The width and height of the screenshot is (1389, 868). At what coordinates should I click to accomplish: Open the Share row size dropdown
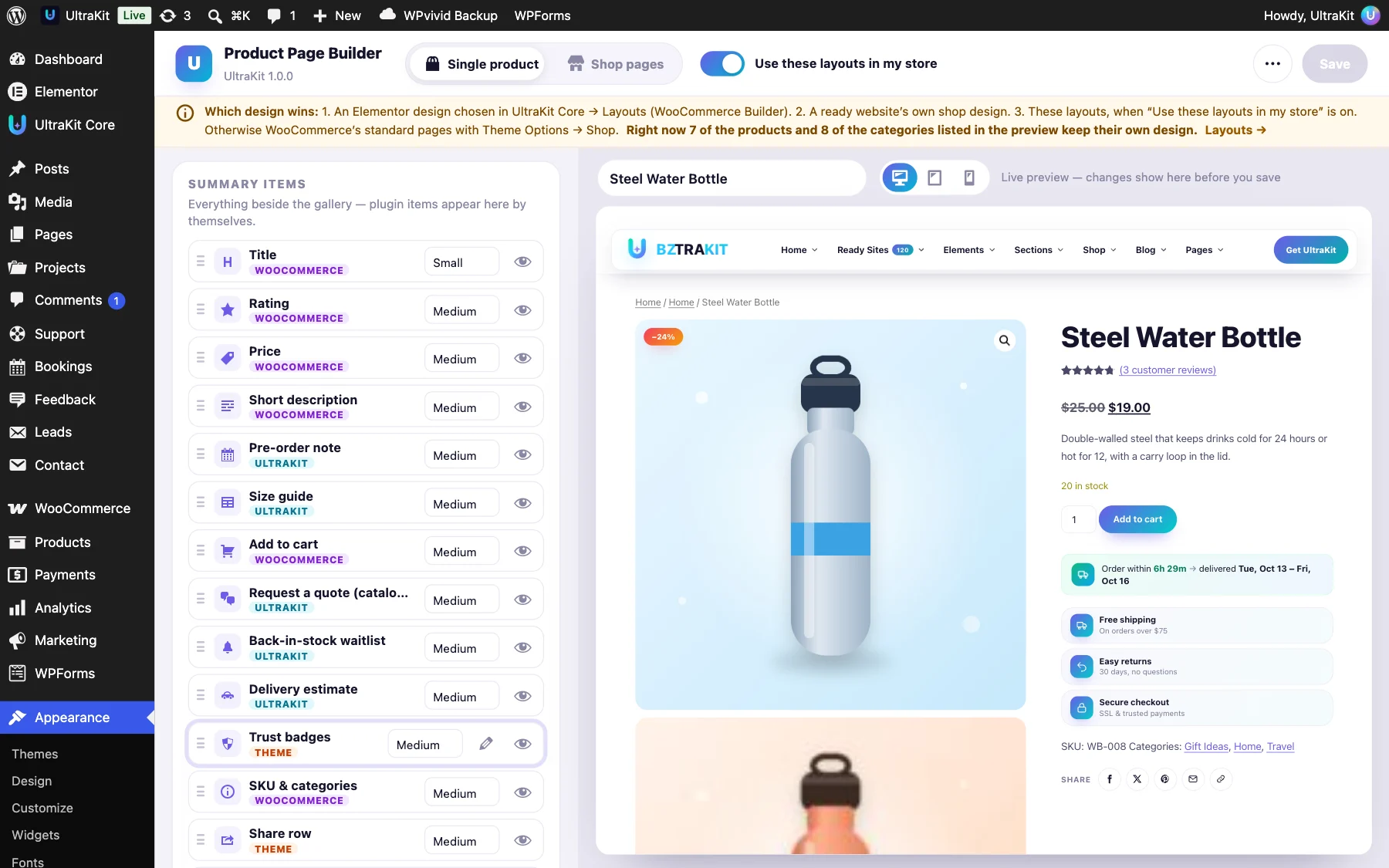[461, 841]
